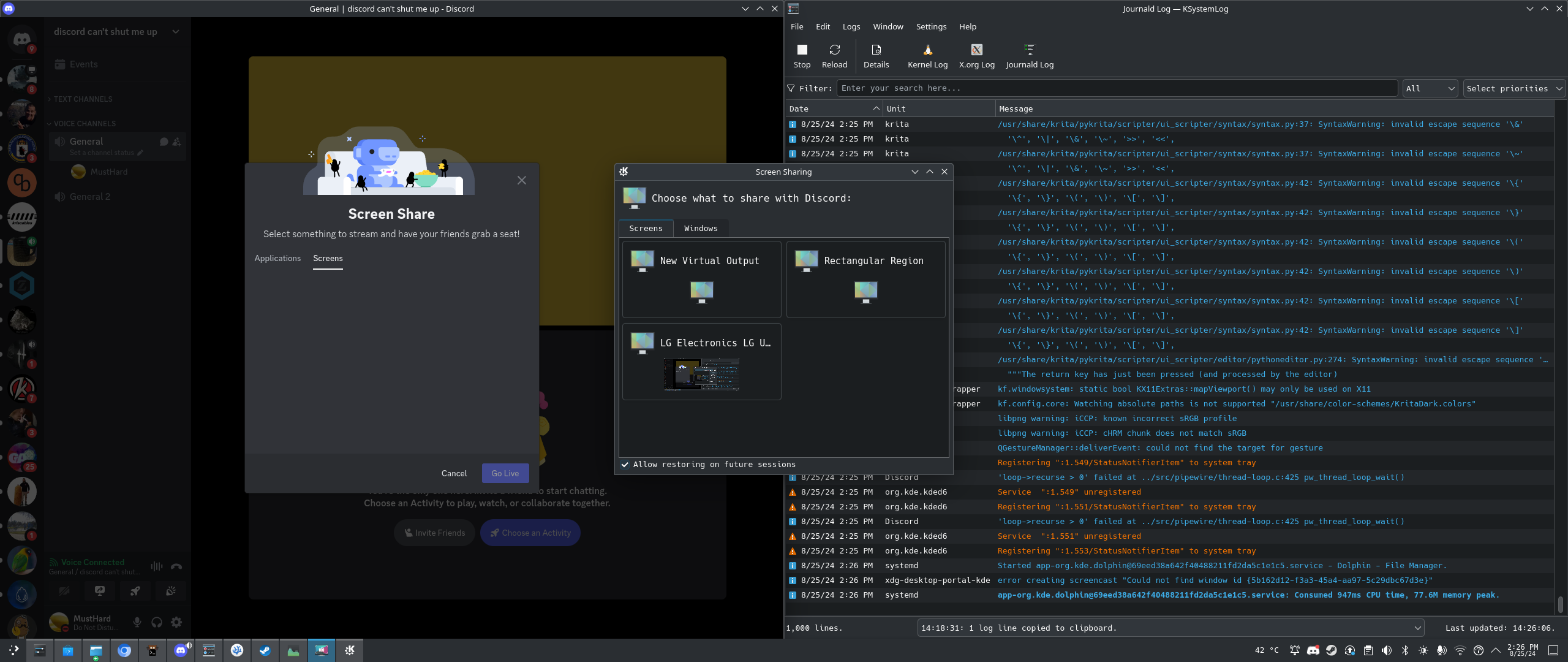Open Logs menu in KSystemLog
Viewport: 1568px width, 662px height.
coord(851,26)
